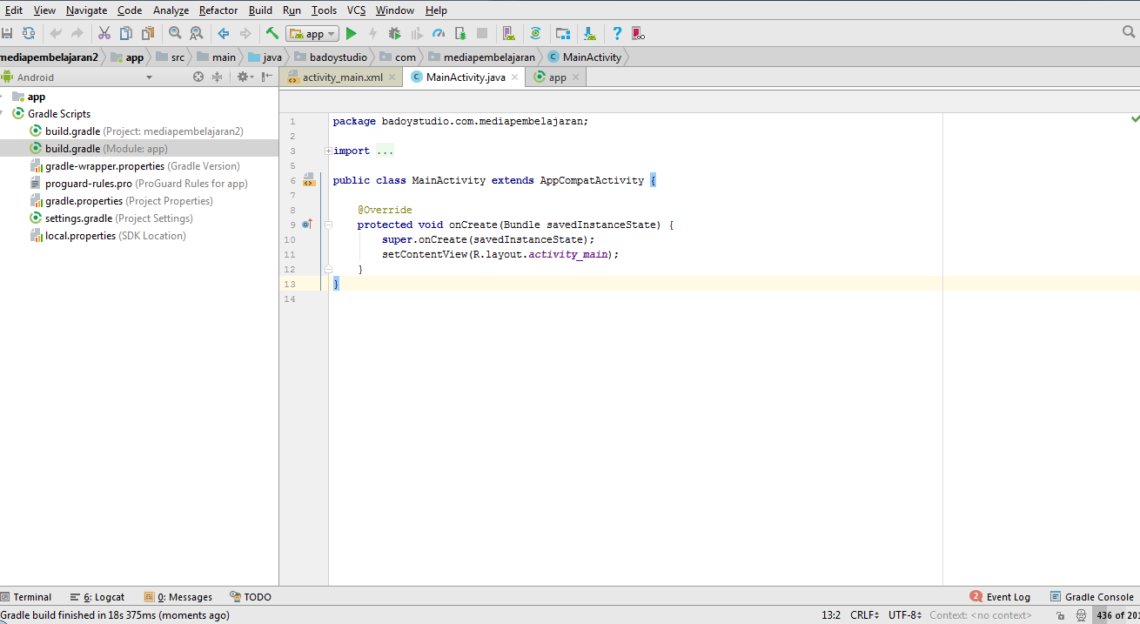Switch to the activity_main.xml tab

click(x=342, y=77)
